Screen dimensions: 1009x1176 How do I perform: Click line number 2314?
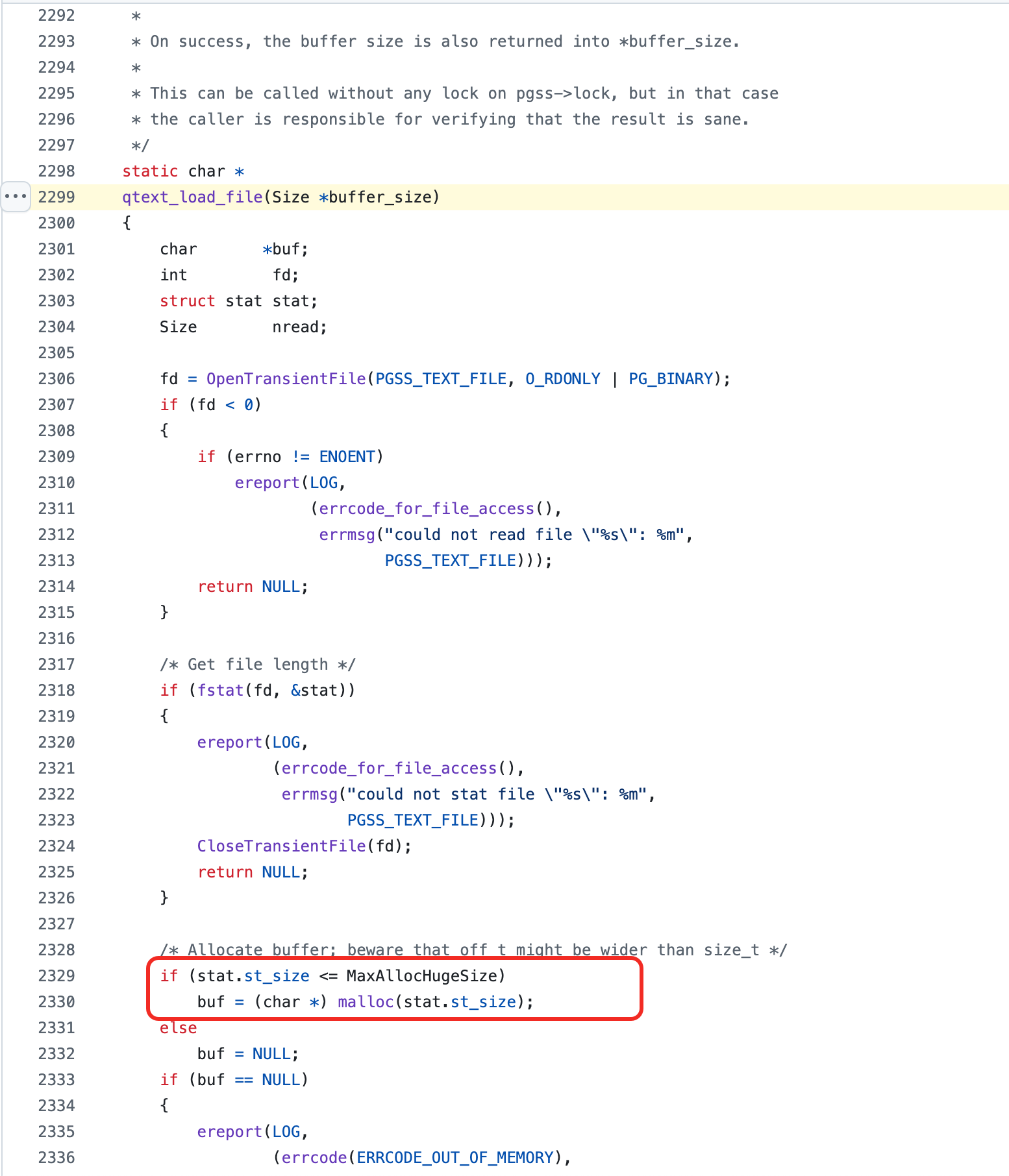click(56, 586)
